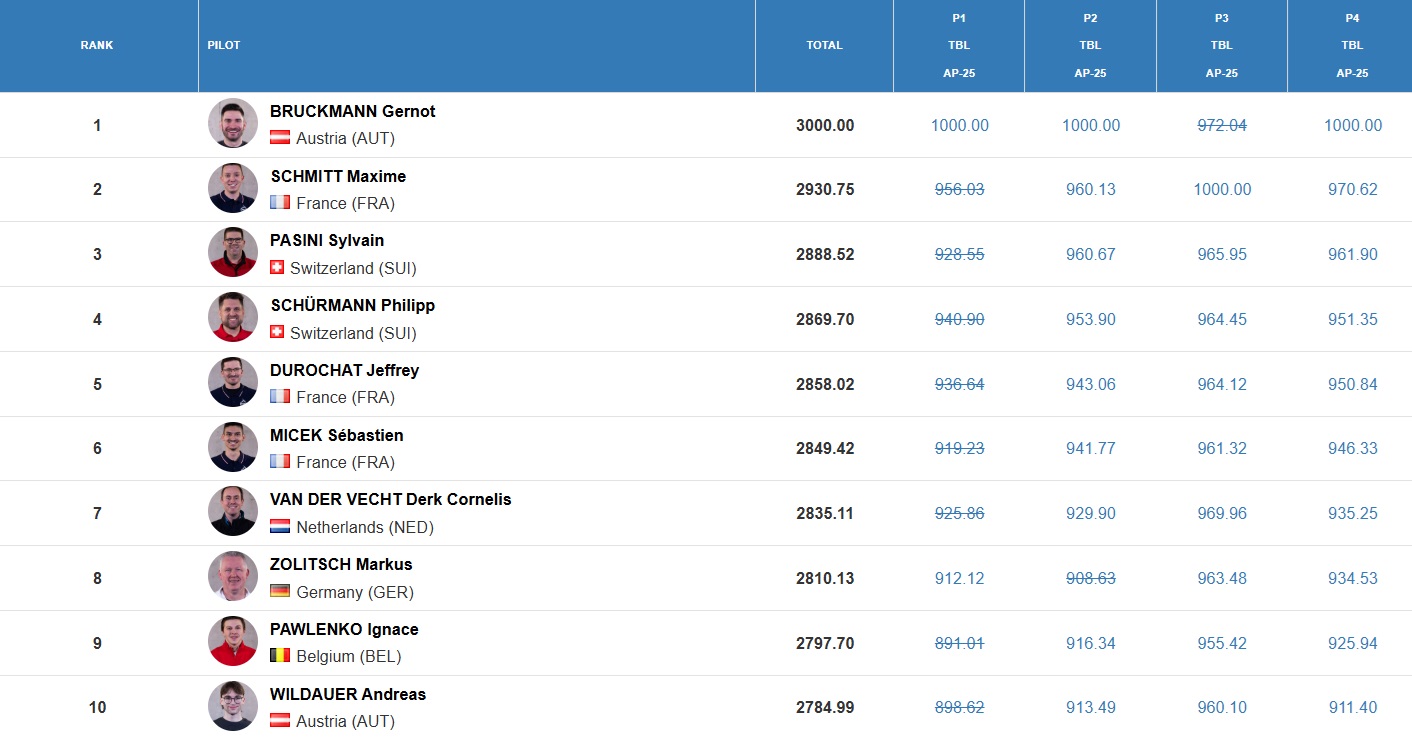Open Schmitt's P3 score 1000.00

[x=1222, y=190]
